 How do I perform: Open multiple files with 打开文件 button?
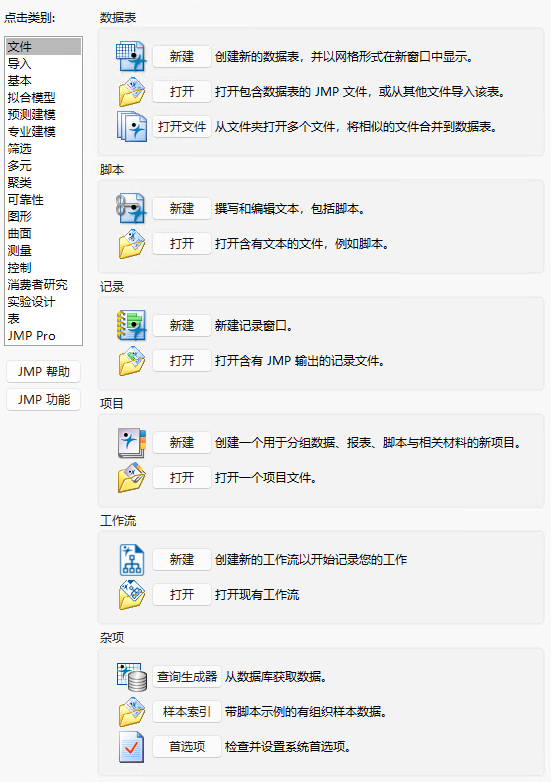[182, 127]
